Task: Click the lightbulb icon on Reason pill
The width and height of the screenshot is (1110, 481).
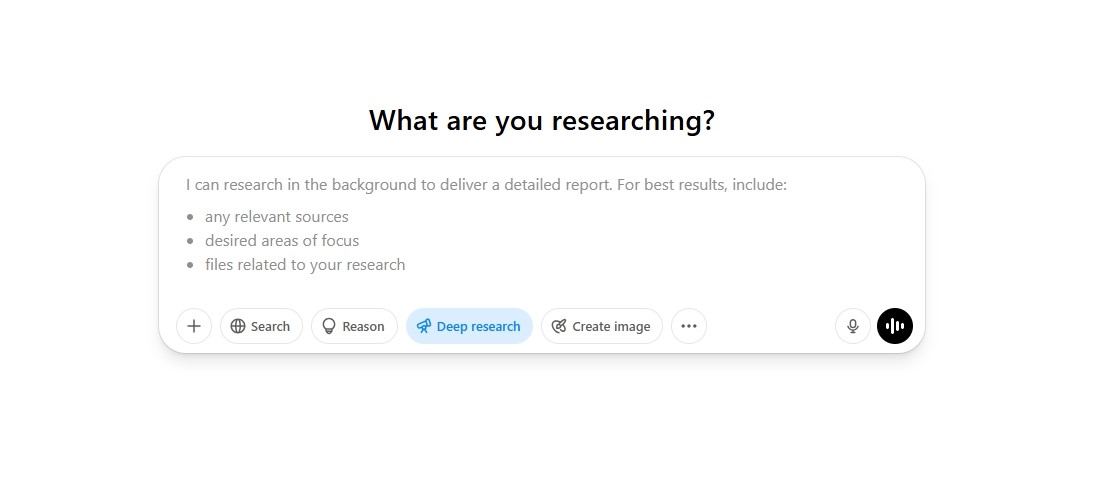Action: pos(328,326)
